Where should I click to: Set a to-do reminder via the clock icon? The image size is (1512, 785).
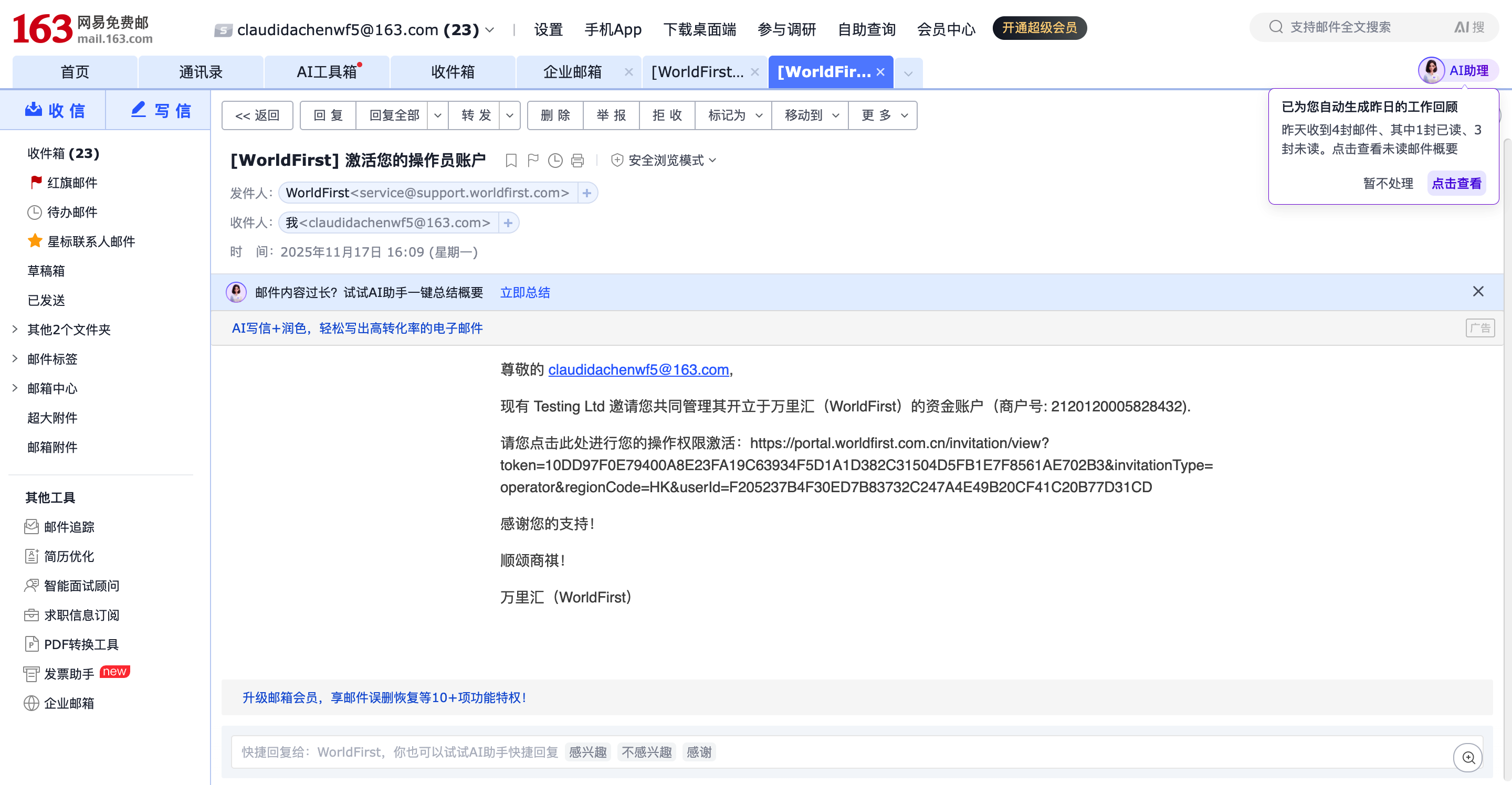coord(555,160)
